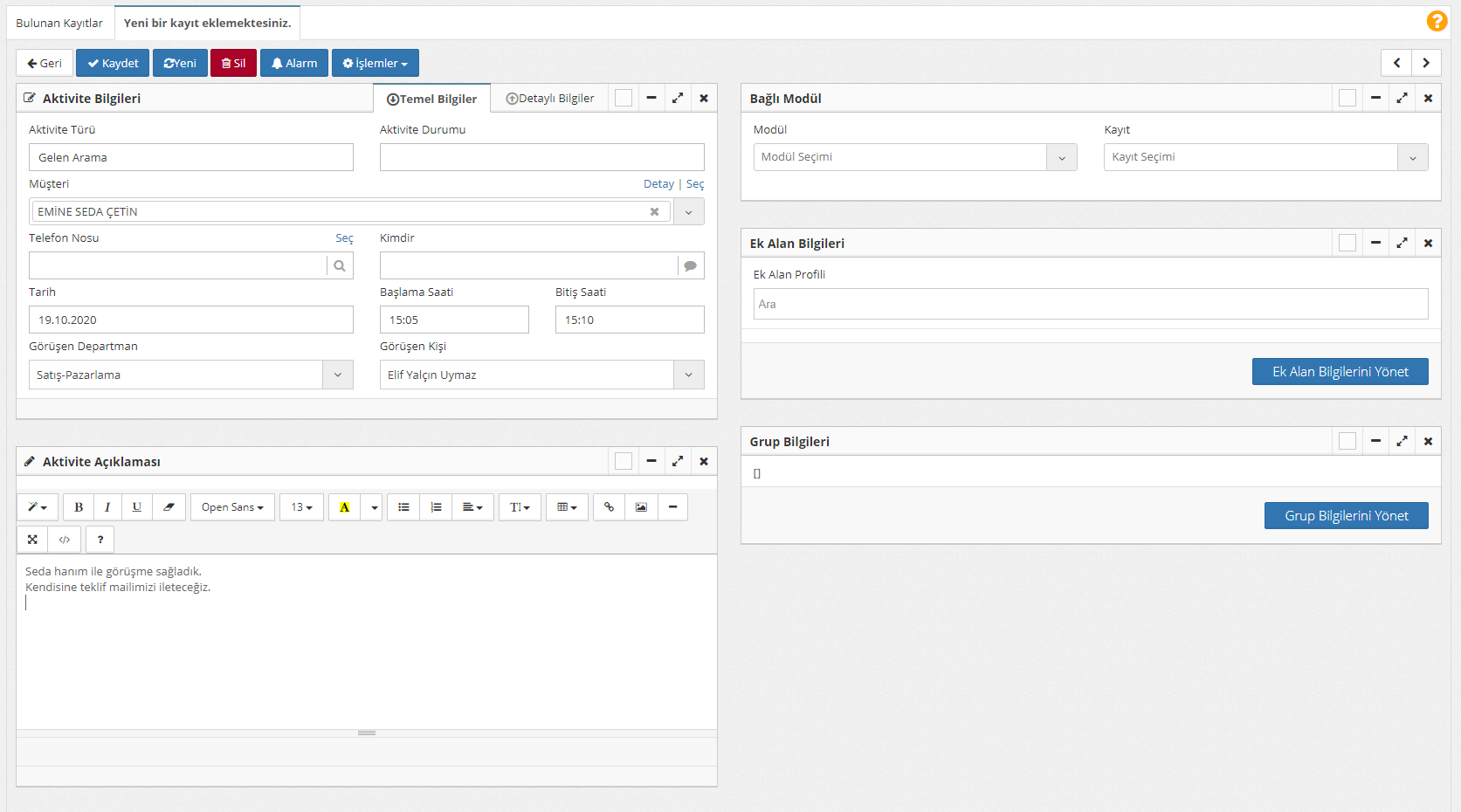Click the unordered list icon
The height and width of the screenshot is (812, 1461).
(x=403, y=507)
